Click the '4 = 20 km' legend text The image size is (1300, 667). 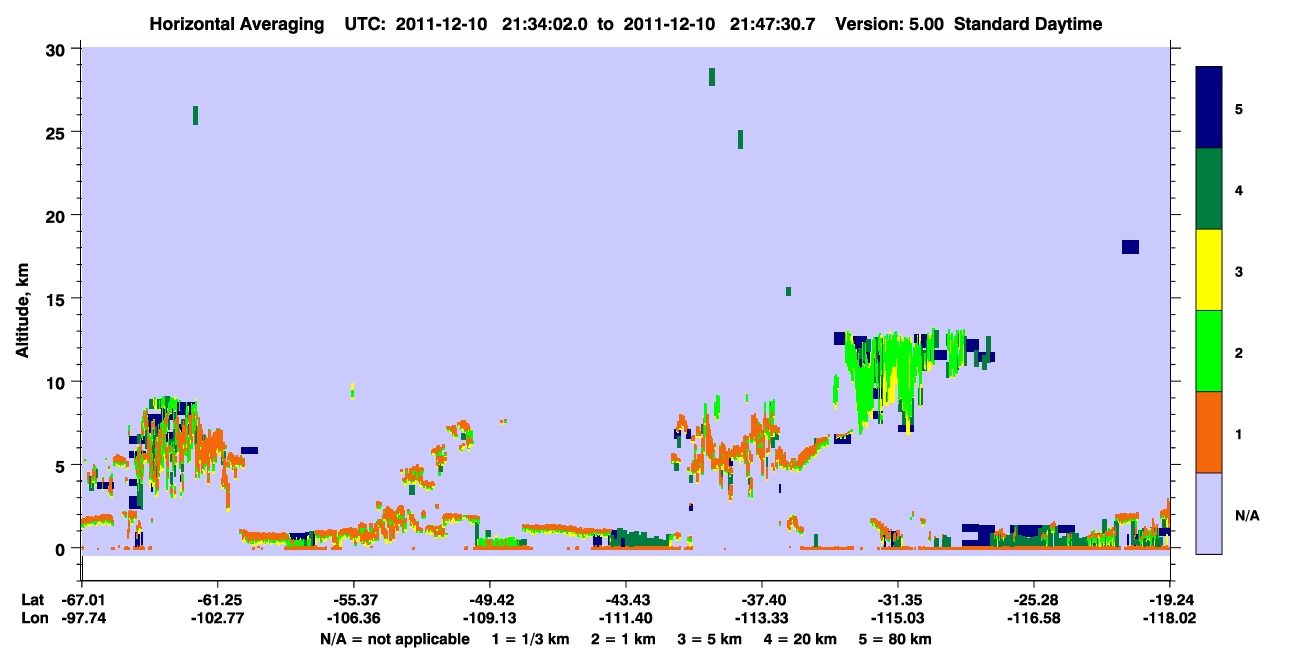point(801,638)
